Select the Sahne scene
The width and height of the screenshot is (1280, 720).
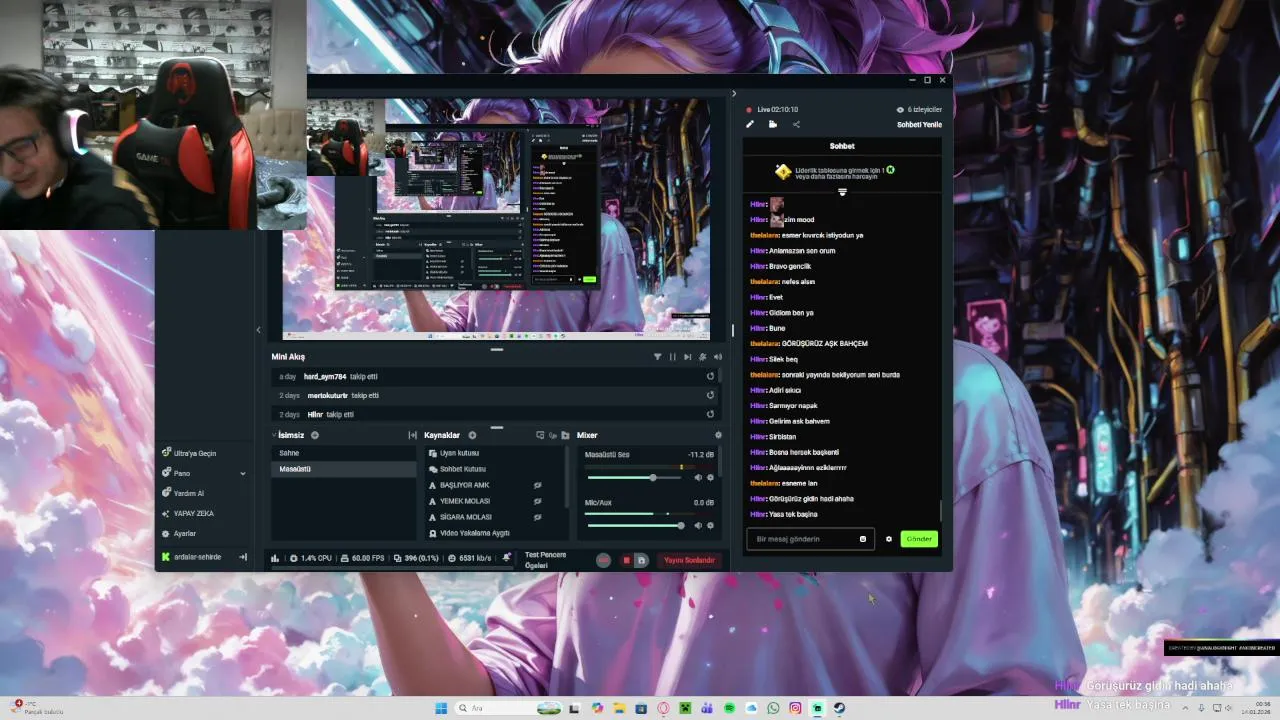coord(343,453)
